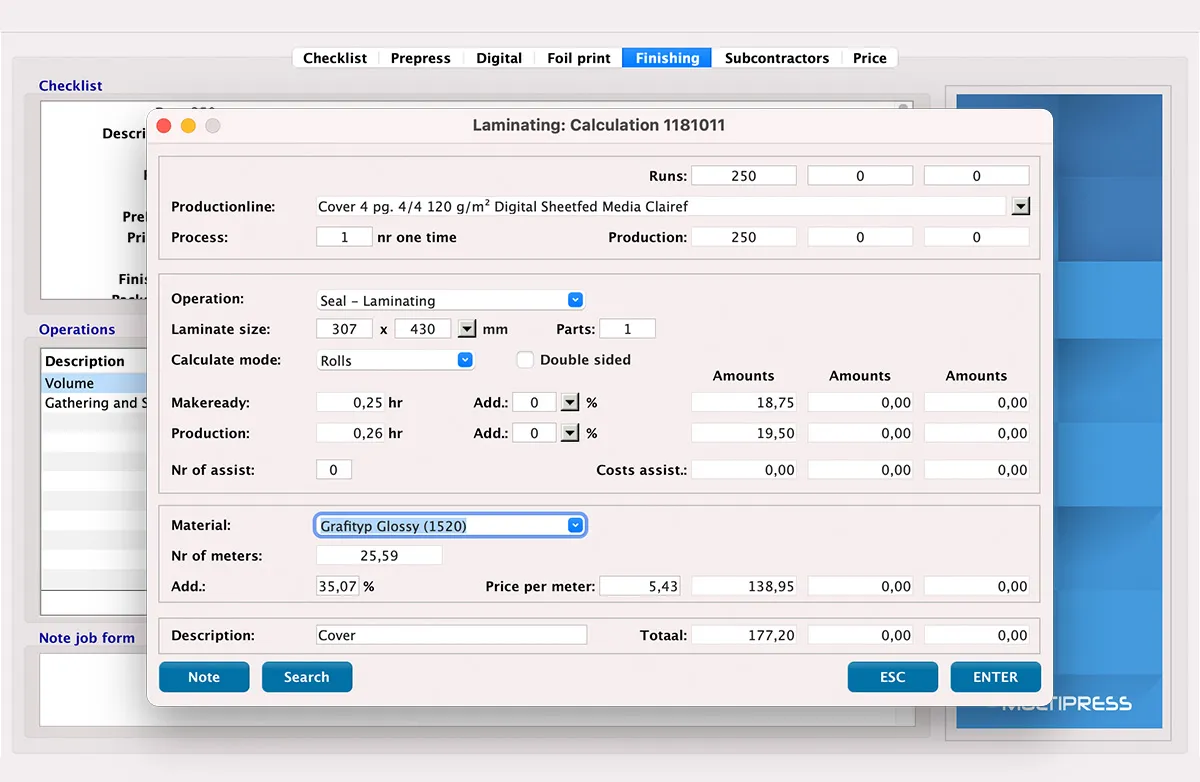This screenshot has width=1200, height=782.
Task: Click the Makeready amount 18,75
Action: (x=744, y=402)
